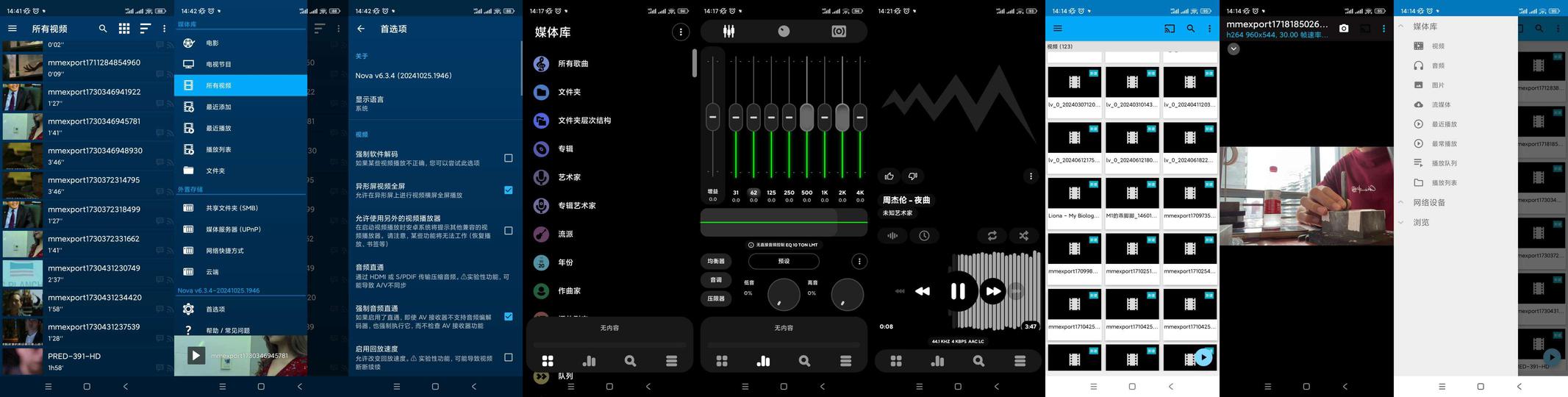Open 音频 headphone entry in the light drawer

point(1456,65)
